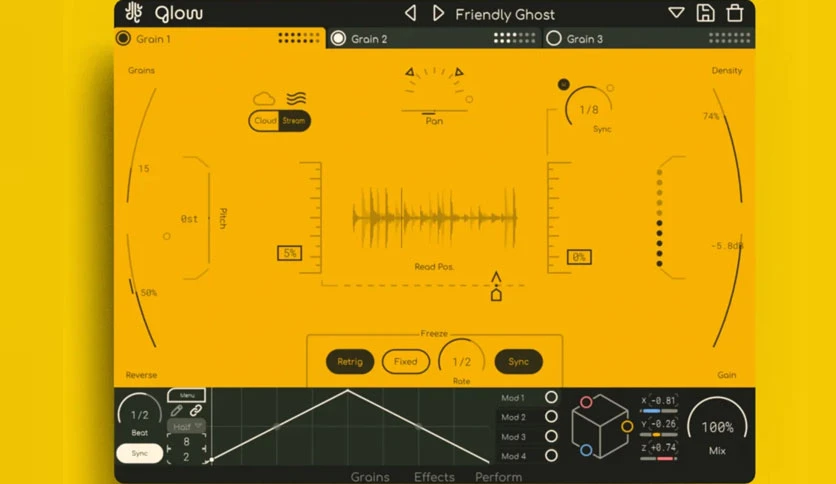Enable Freeze Retrig button
836x484 pixels.
pos(350,361)
